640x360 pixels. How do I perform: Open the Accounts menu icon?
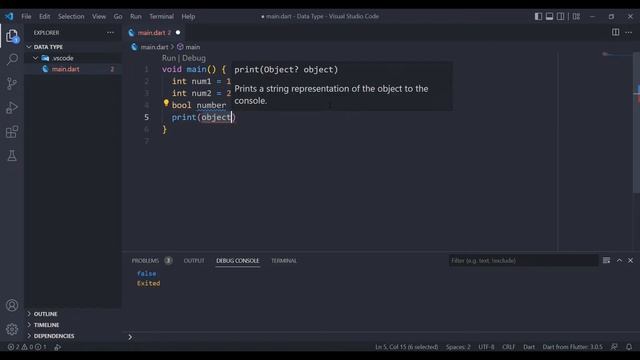pos(12,305)
